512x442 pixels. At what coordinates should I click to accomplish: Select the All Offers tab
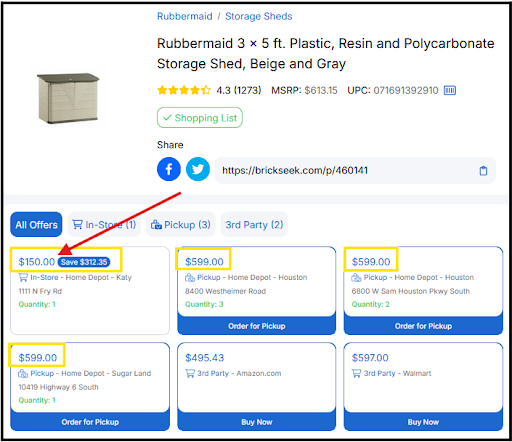point(36,225)
